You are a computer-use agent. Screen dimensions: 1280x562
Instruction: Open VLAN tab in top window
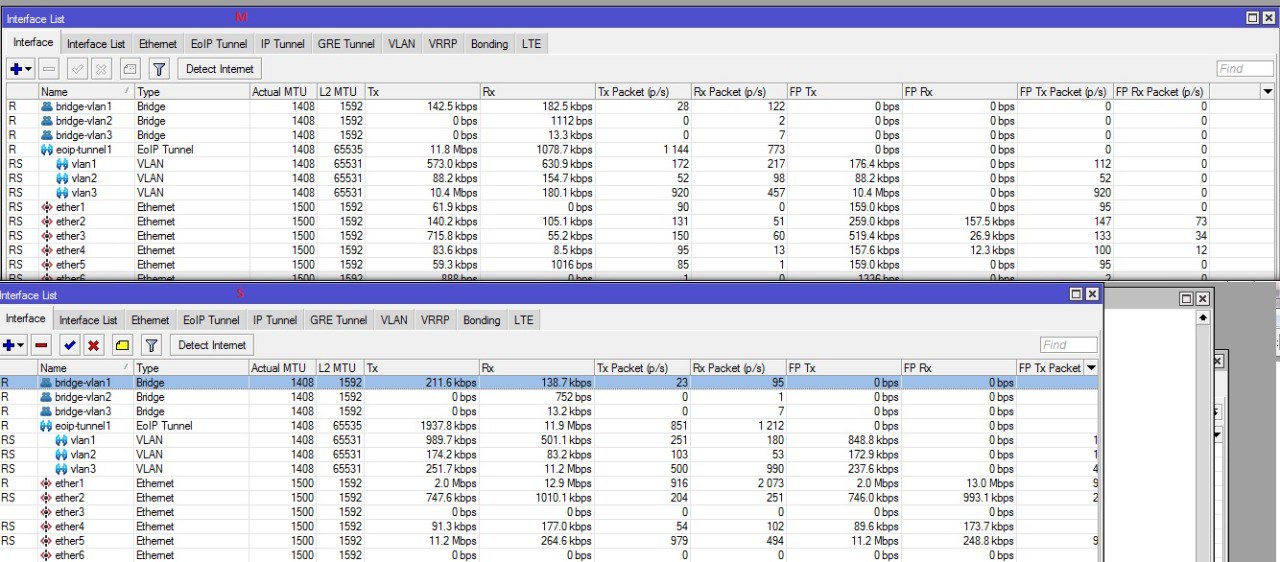pyautogui.click(x=402, y=44)
